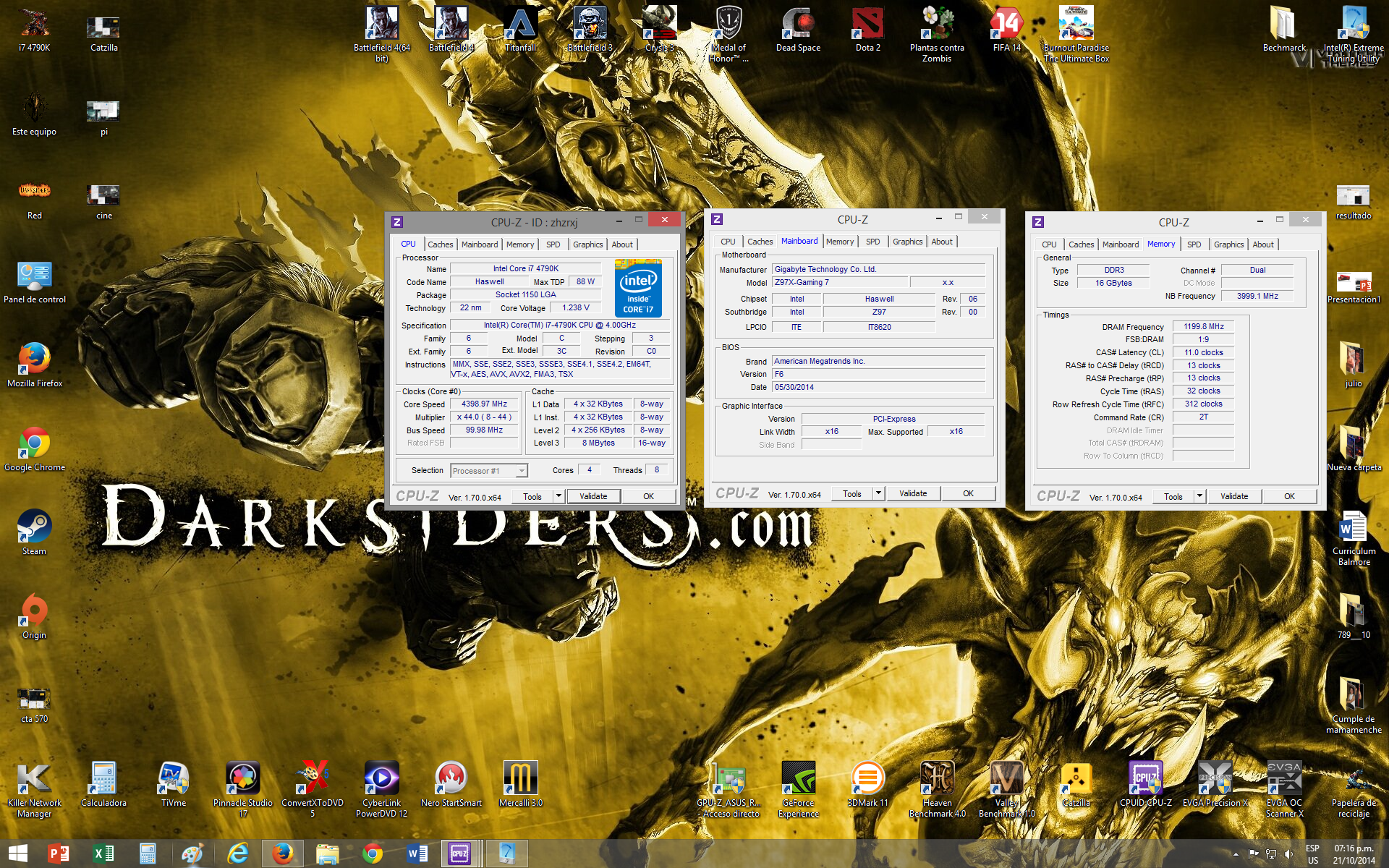Click the Windows Start button
The height and width of the screenshot is (868, 1389).
pos(18,854)
